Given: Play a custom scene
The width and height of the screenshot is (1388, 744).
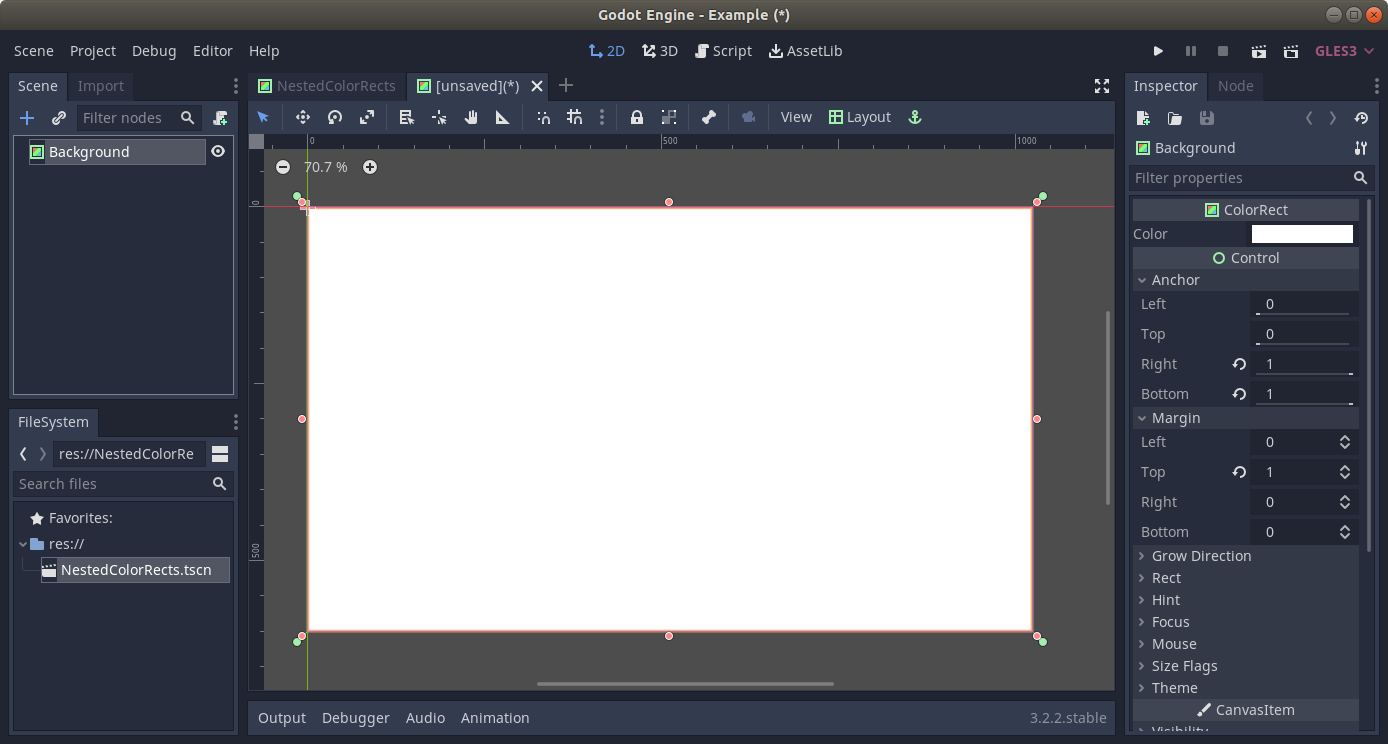Looking at the screenshot, I should point(1292,51).
